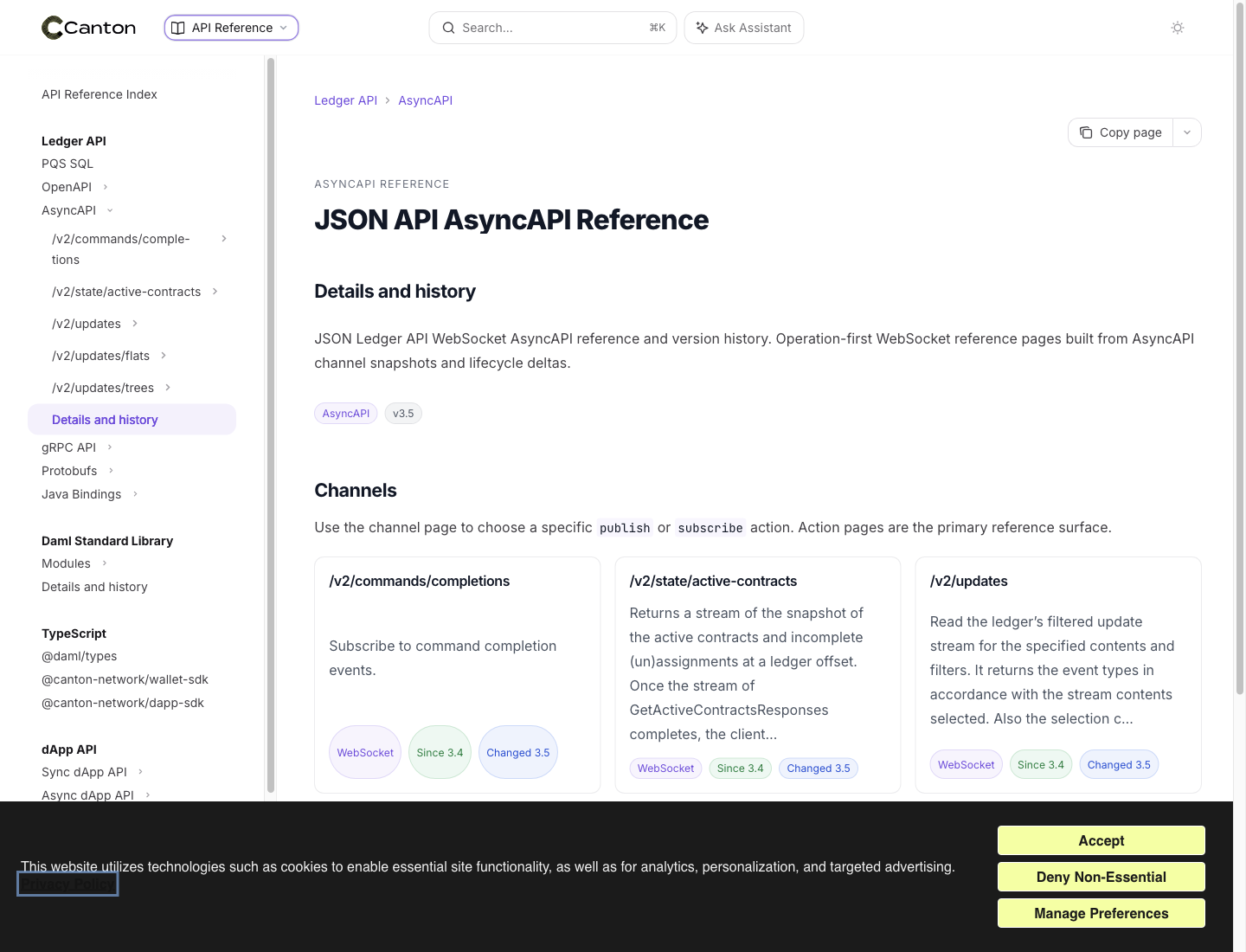The width and height of the screenshot is (1246, 952).
Task: Click the Search input field
Action: (552, 28)
